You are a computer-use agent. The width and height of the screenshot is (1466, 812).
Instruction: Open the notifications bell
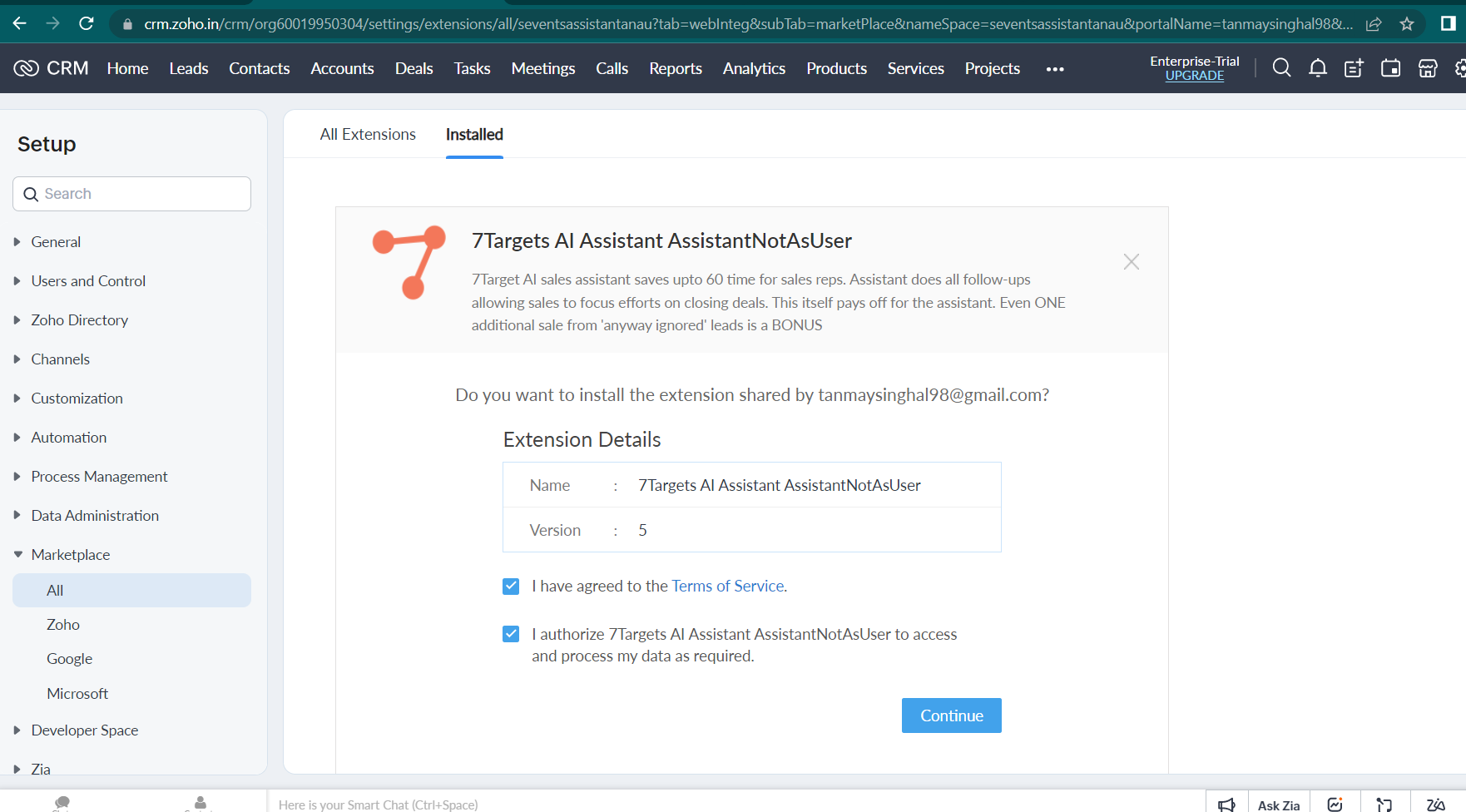pos(1317,68)
